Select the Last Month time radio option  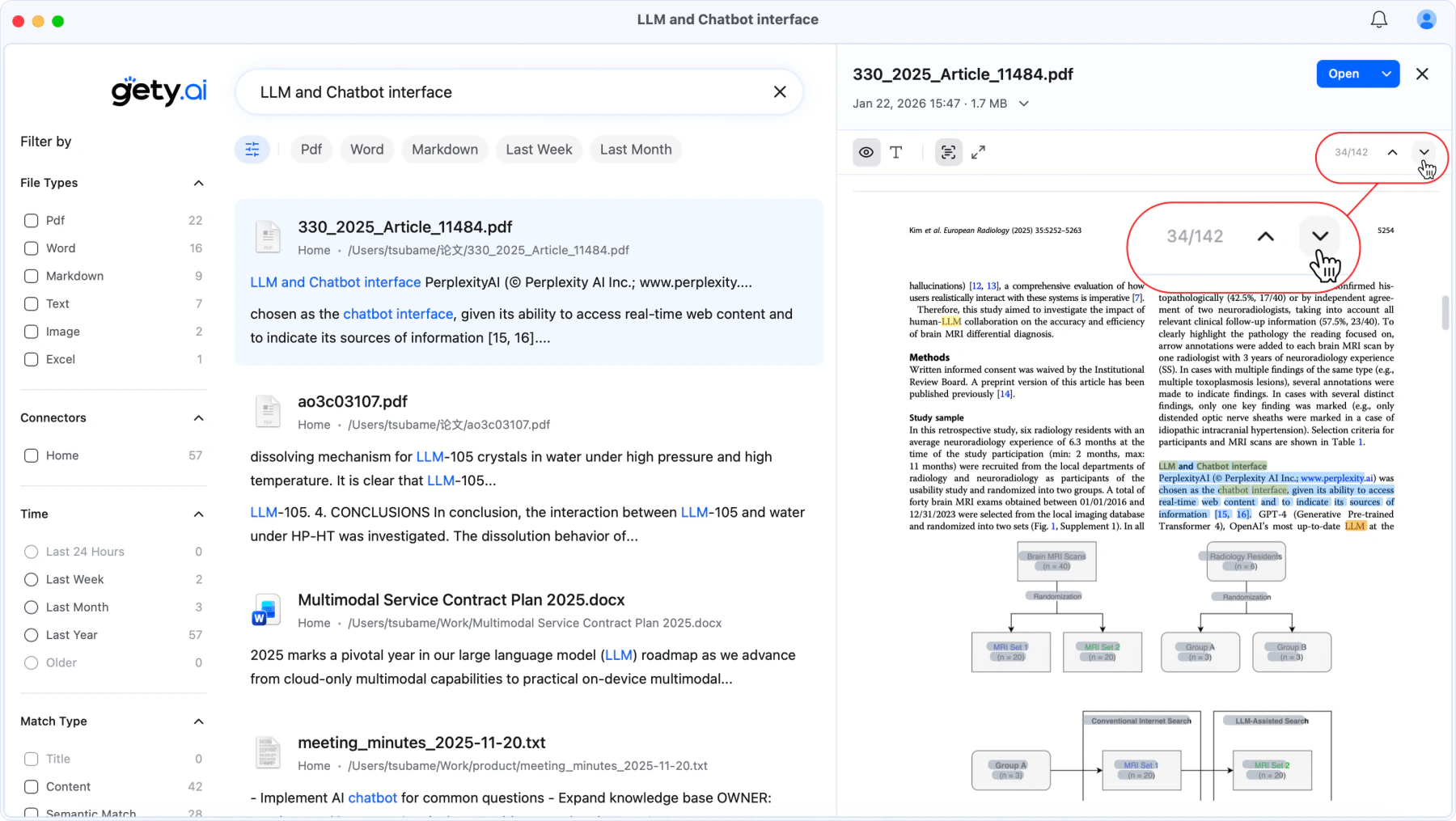32,607
